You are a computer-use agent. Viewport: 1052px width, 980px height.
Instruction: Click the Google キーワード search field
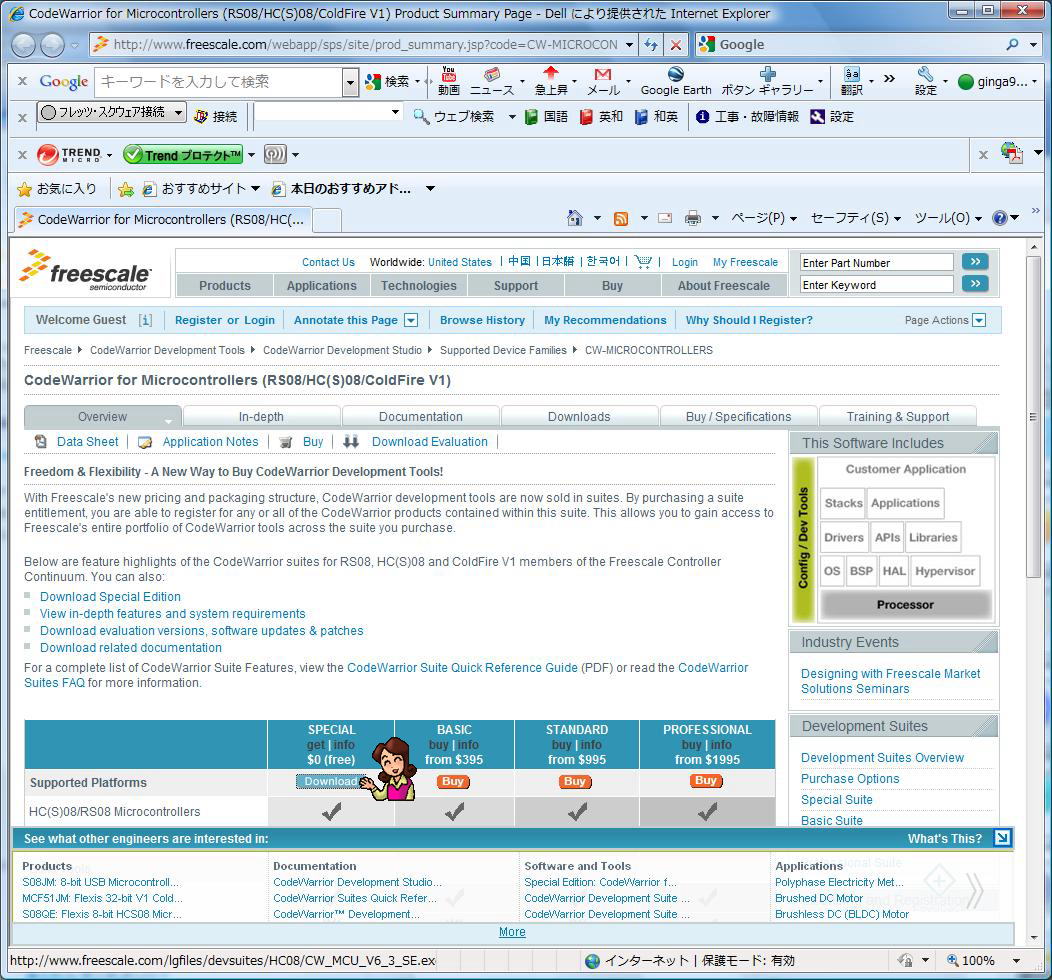point(219,83)
